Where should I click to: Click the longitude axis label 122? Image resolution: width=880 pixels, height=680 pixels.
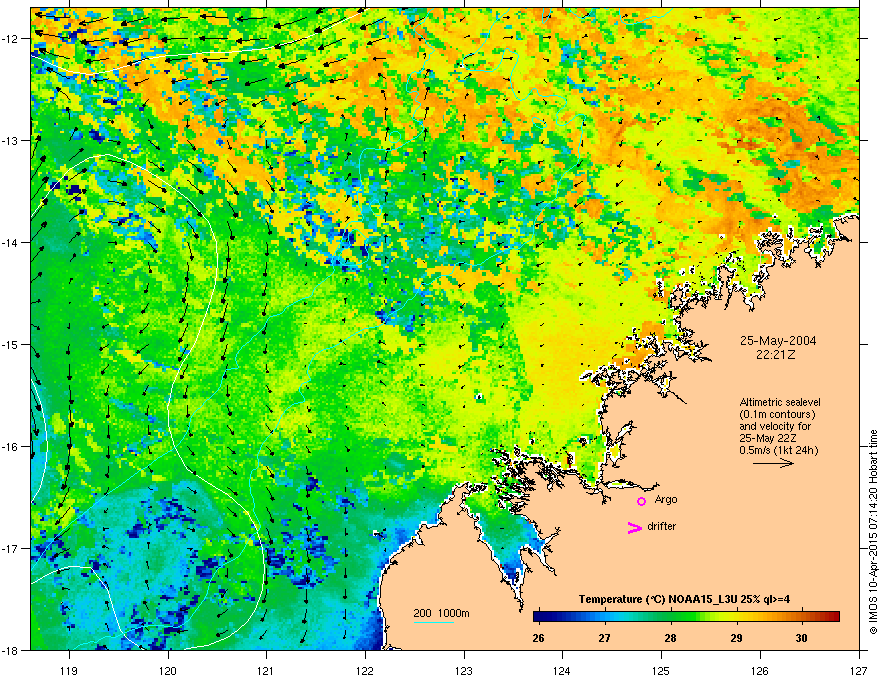click(x=365, y=670)
